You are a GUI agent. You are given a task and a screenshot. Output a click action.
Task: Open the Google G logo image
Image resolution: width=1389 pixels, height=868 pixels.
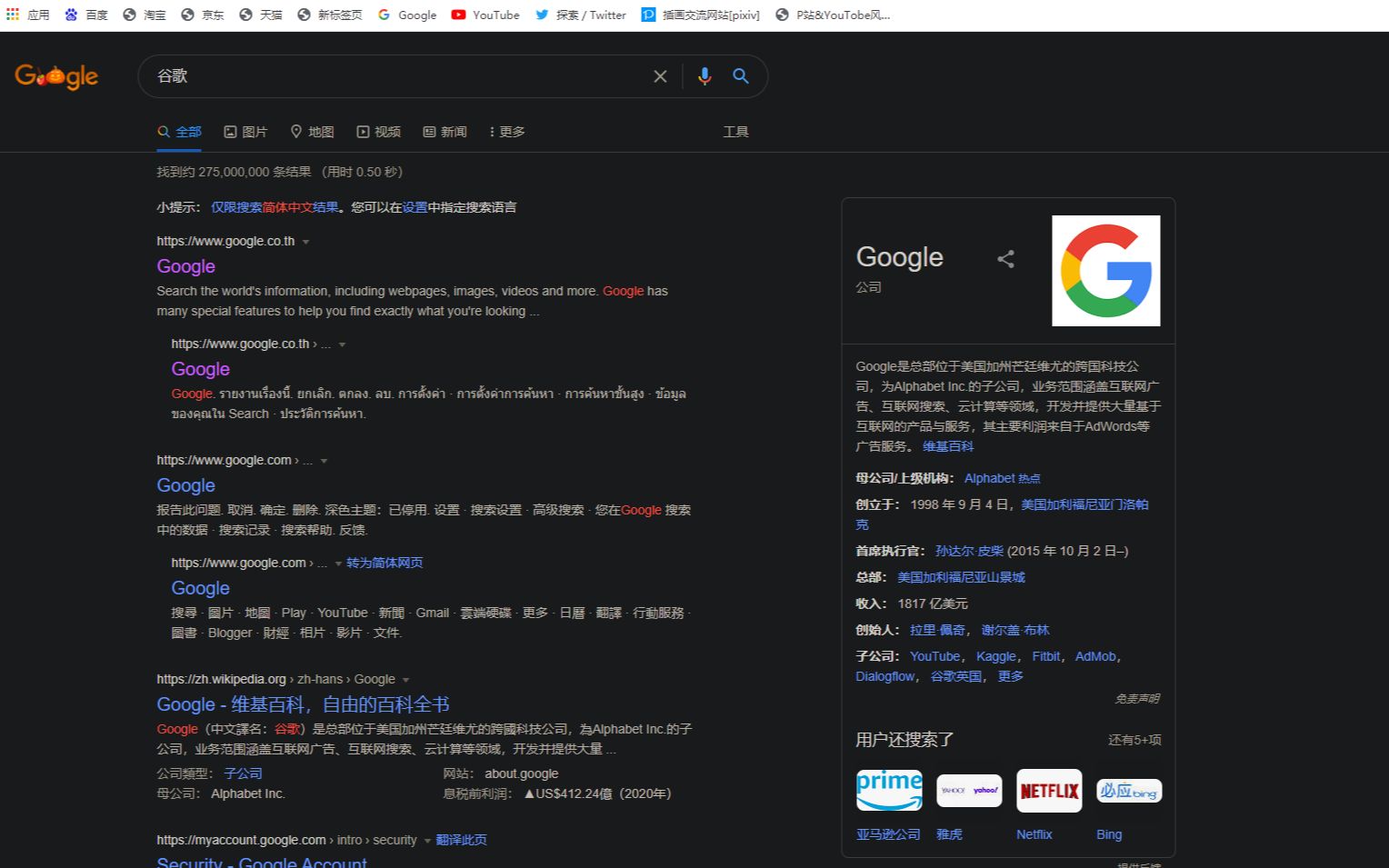[1106, 271]
